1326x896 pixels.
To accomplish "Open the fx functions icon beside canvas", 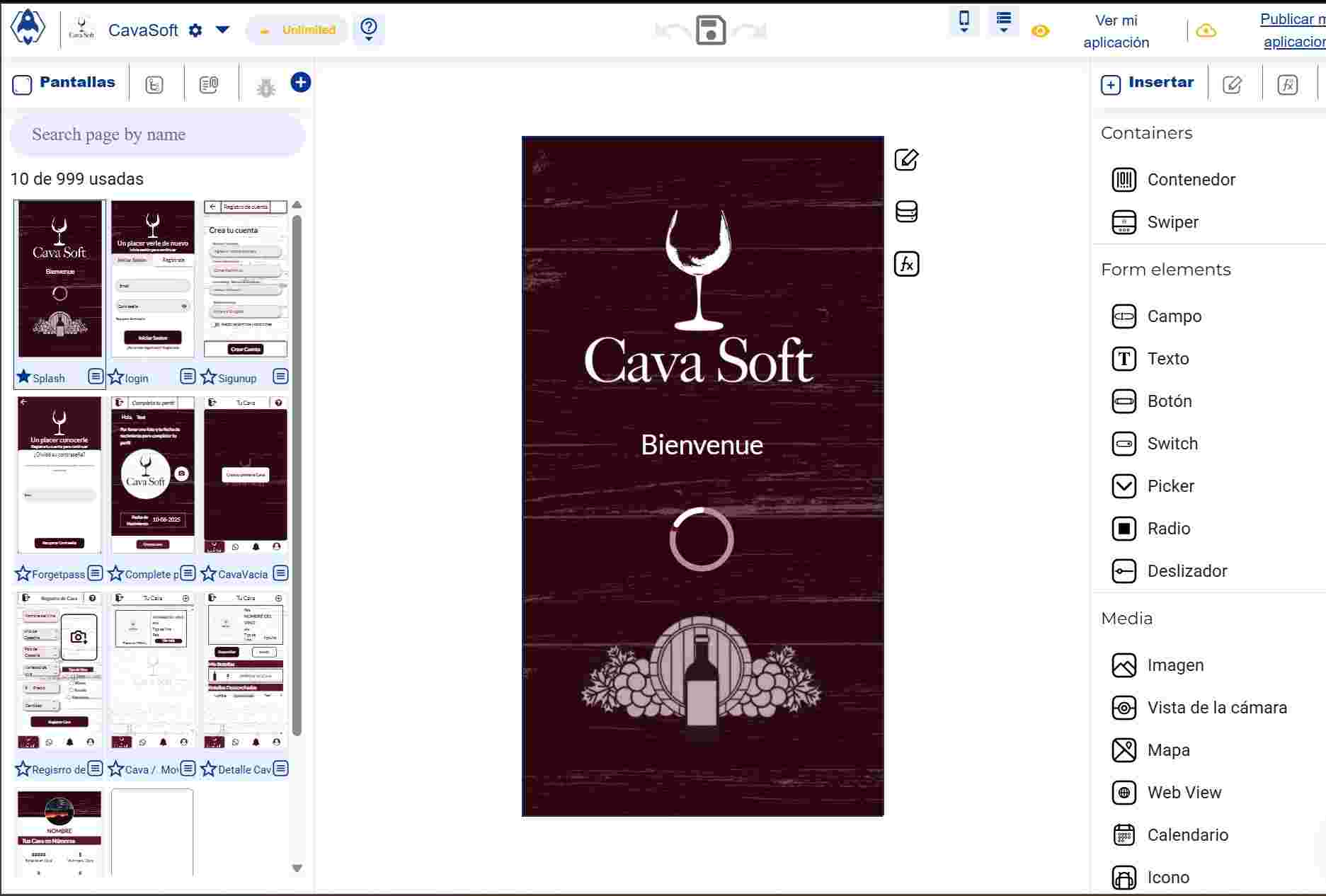I will click(x=906, y=264).
